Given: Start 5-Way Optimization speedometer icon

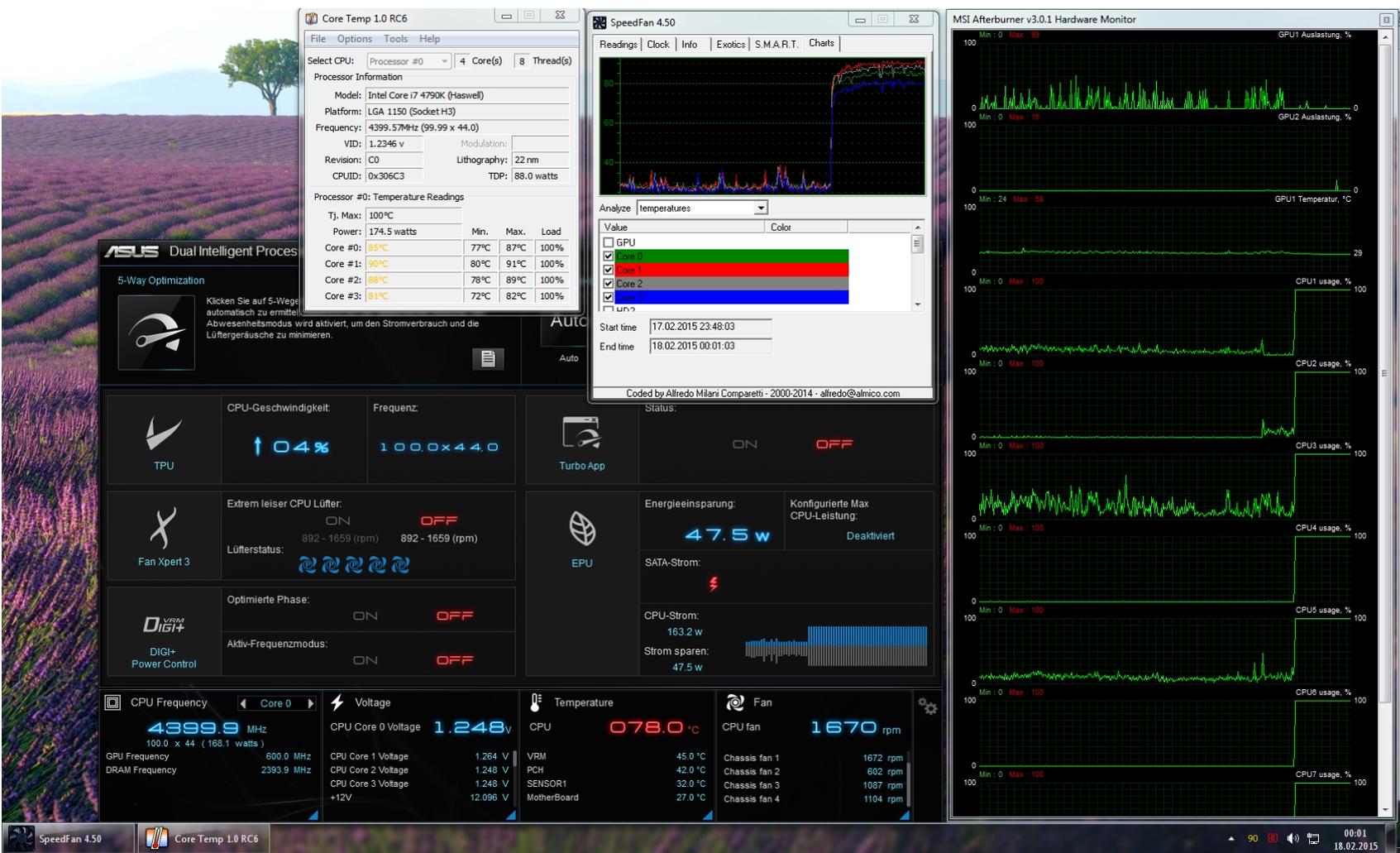Looking at the screenshot, I should tap(156, 332).
